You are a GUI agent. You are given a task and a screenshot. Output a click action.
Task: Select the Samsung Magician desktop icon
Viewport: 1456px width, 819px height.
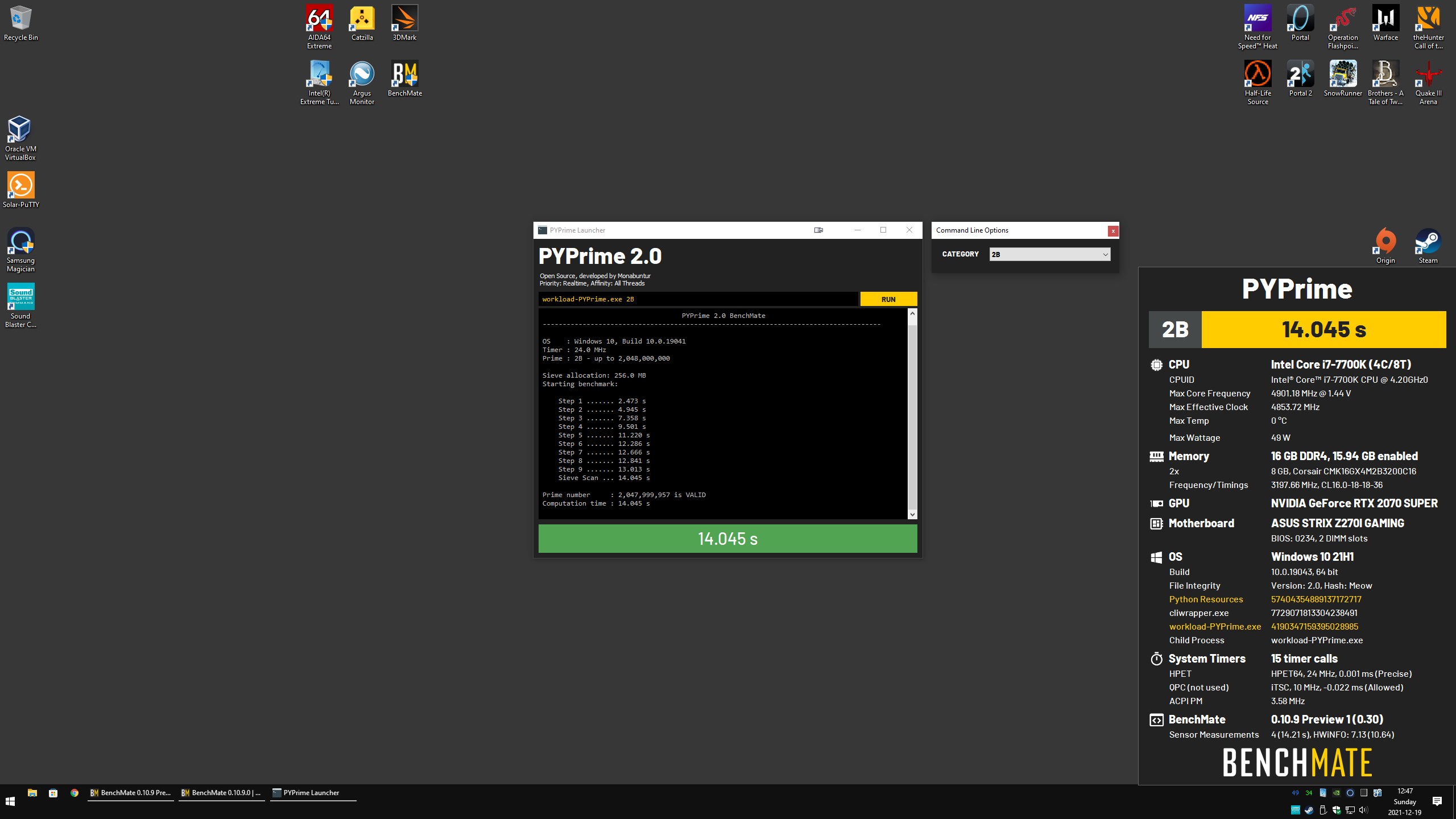point(20,250)
